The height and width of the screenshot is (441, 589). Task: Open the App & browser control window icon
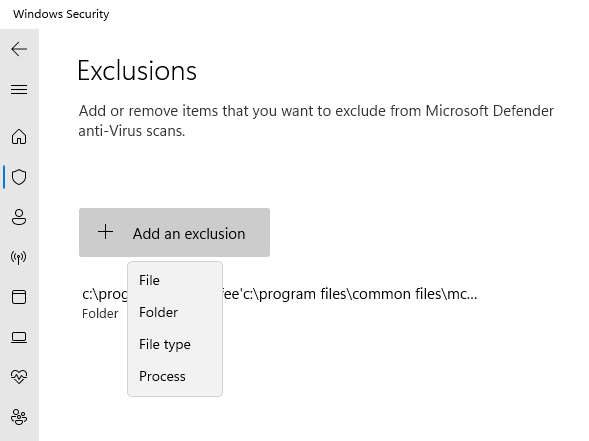19,297
